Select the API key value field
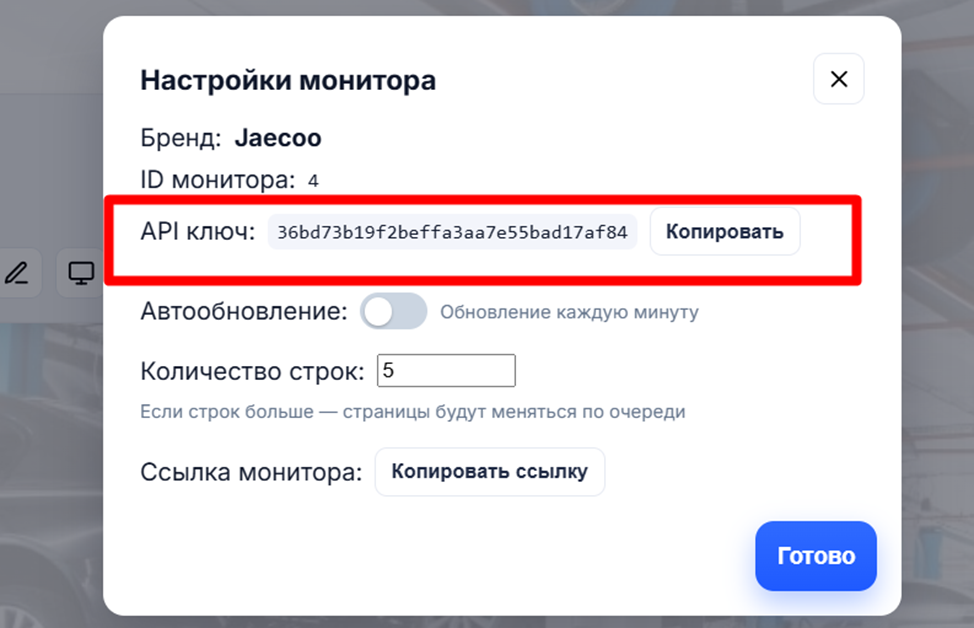Image resolution: width=974 pixels, height=628 pixels. click(x=452, y=232)
